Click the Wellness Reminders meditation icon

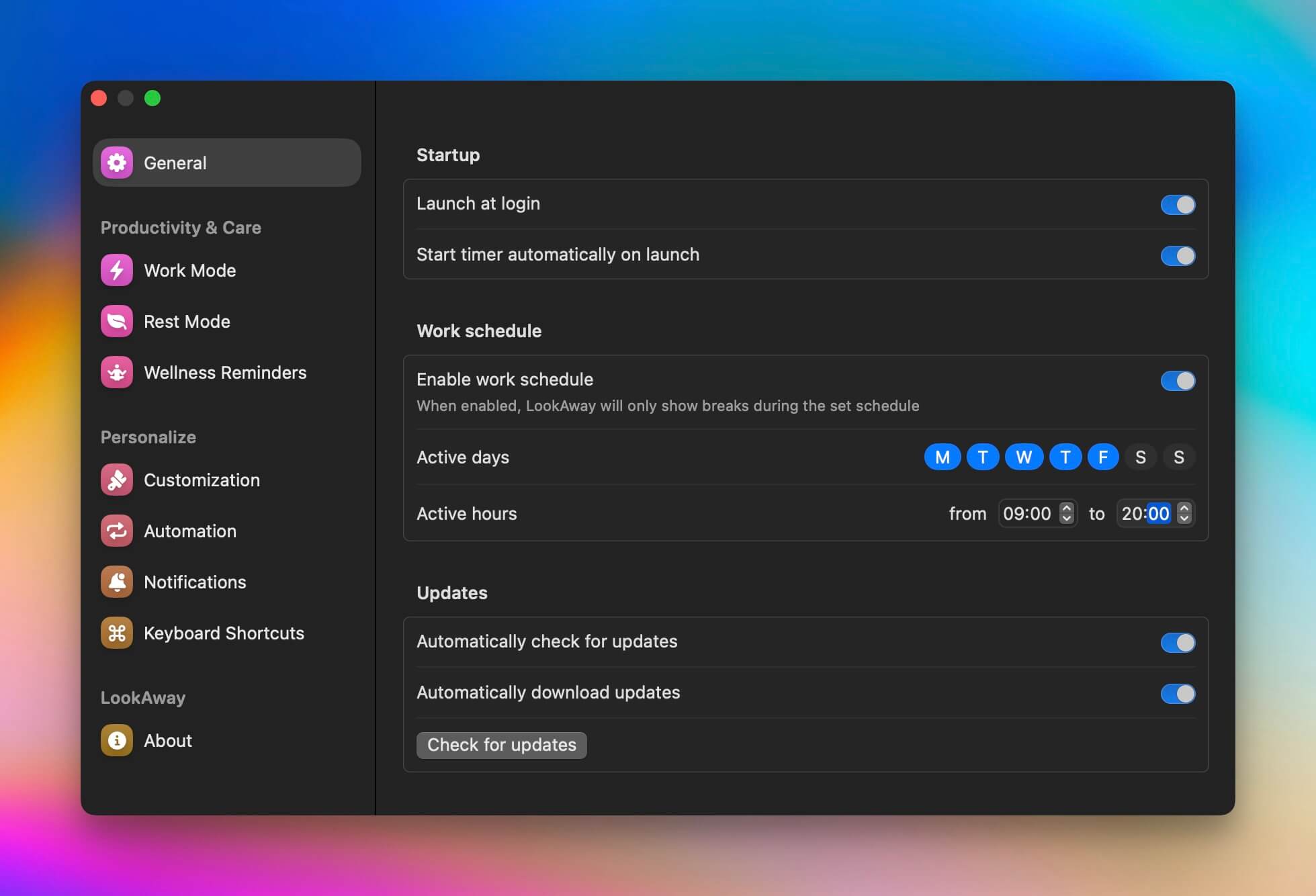pos(117,372)
